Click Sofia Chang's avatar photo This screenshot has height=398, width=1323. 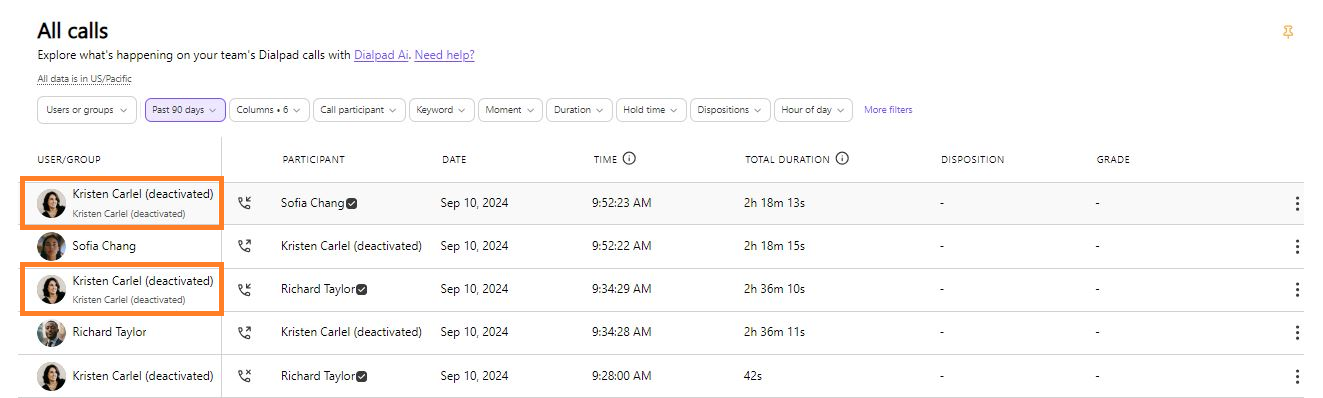[x=51, y=246]
